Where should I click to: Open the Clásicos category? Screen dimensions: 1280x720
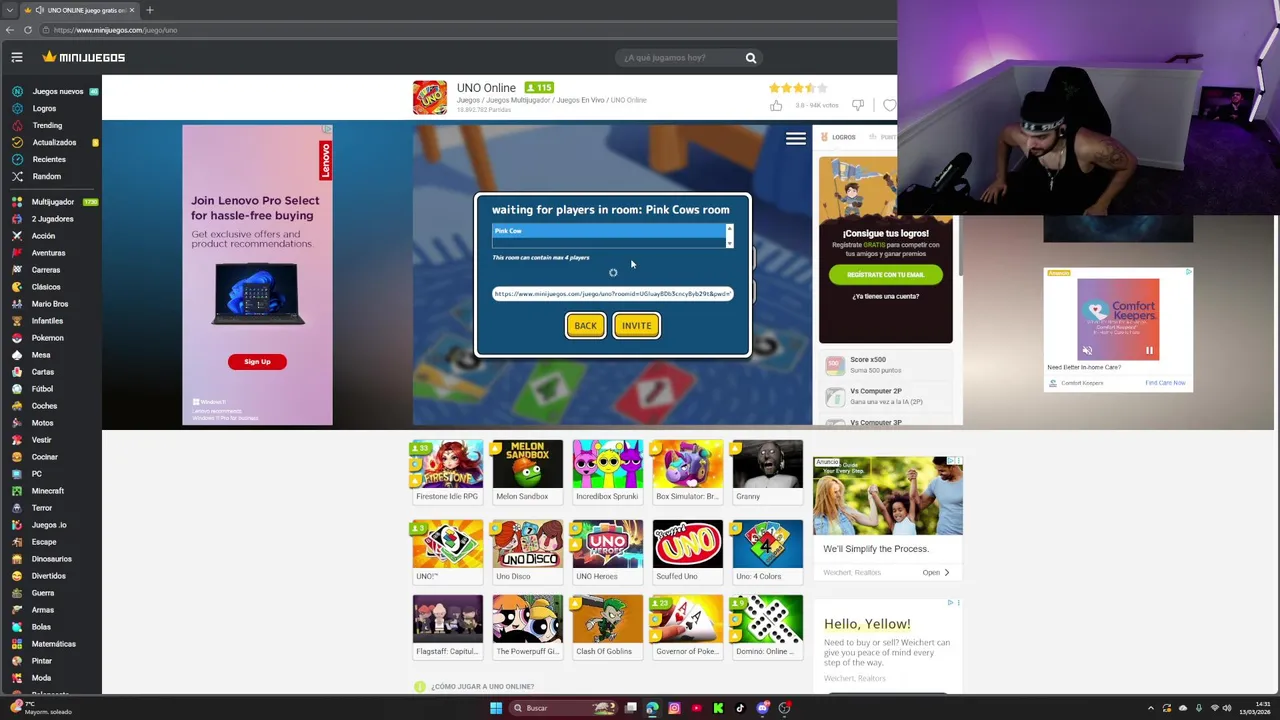point(46,287)
